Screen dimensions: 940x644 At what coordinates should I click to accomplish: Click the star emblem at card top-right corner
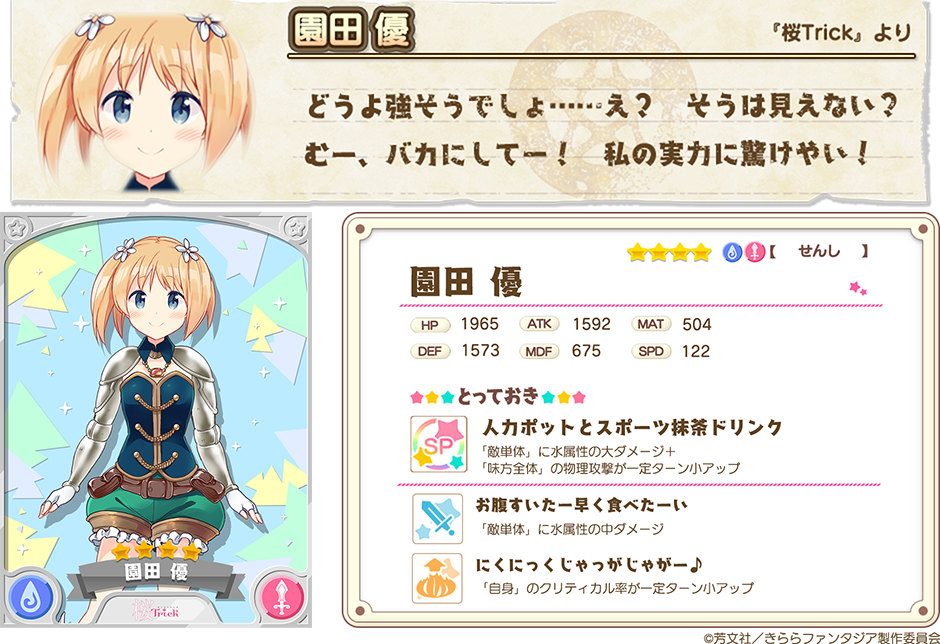[294, 228]
